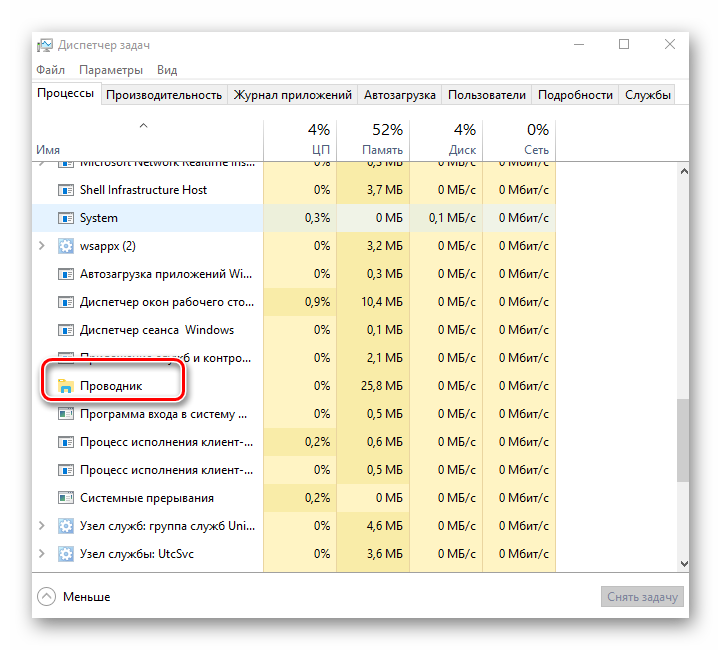Sort by the Сеть column header
Viewport: 721px width, 650px height.
click(x=519, y=140)
